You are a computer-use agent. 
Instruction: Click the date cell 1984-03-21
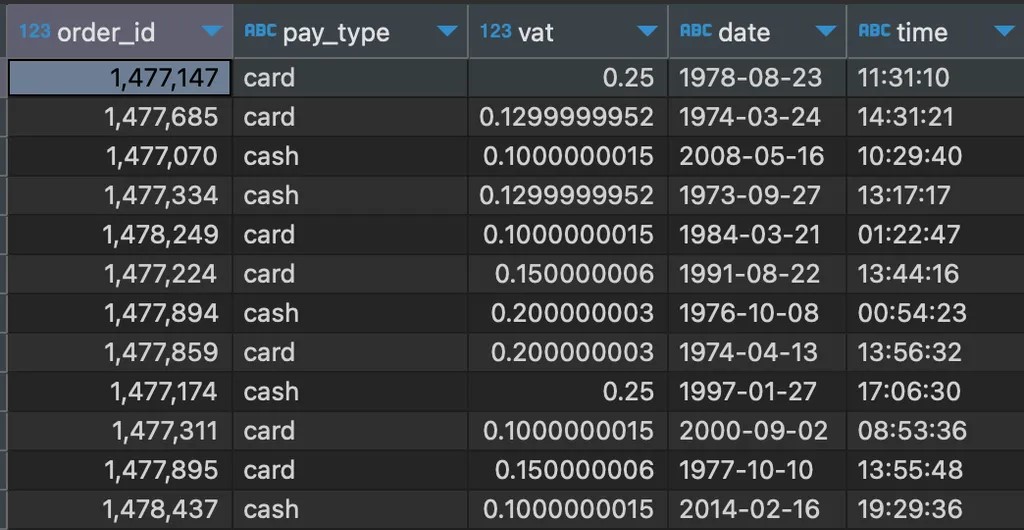tap(757, 234)
